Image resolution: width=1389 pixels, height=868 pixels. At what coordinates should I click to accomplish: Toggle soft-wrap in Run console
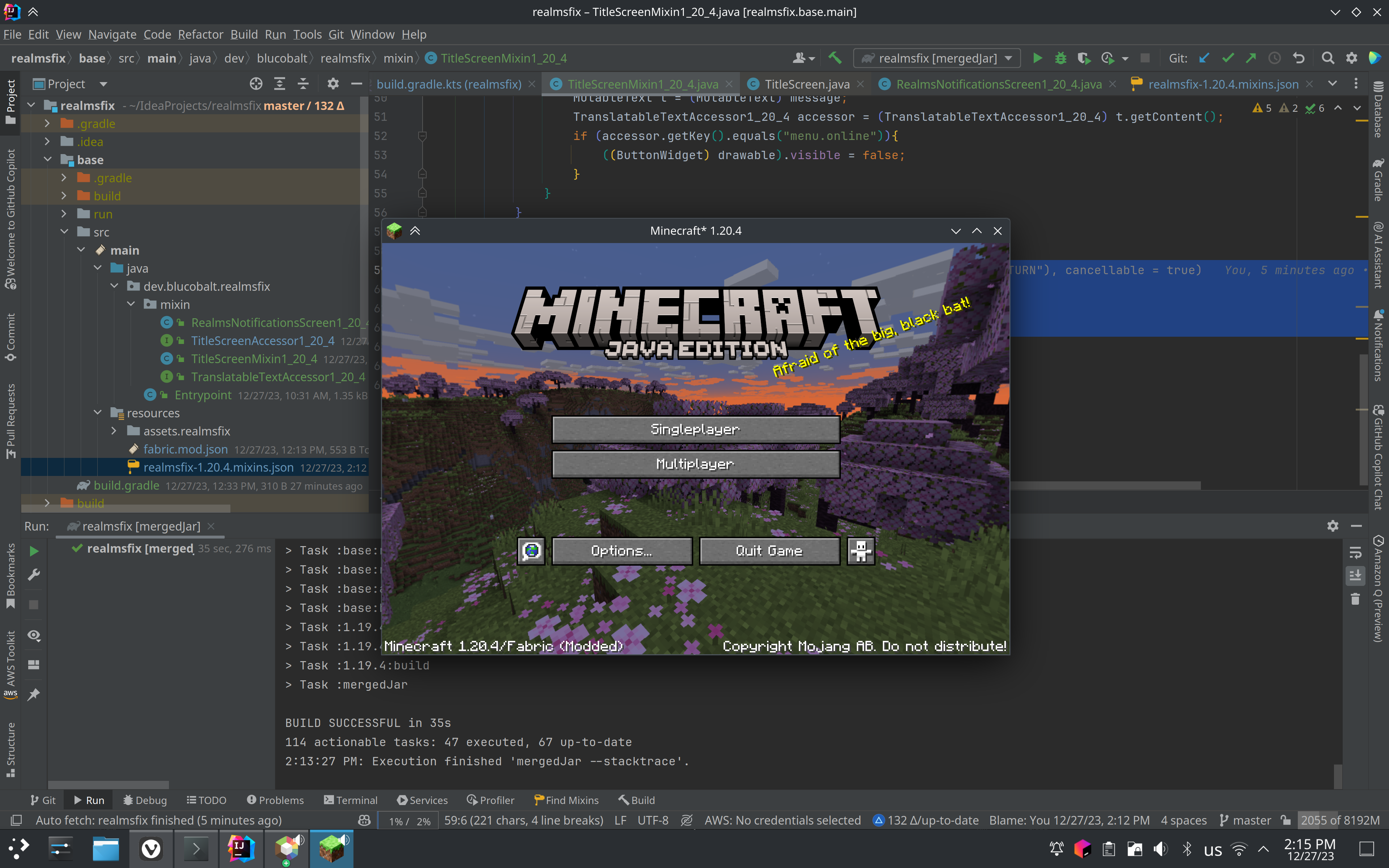pos(1355,552)
